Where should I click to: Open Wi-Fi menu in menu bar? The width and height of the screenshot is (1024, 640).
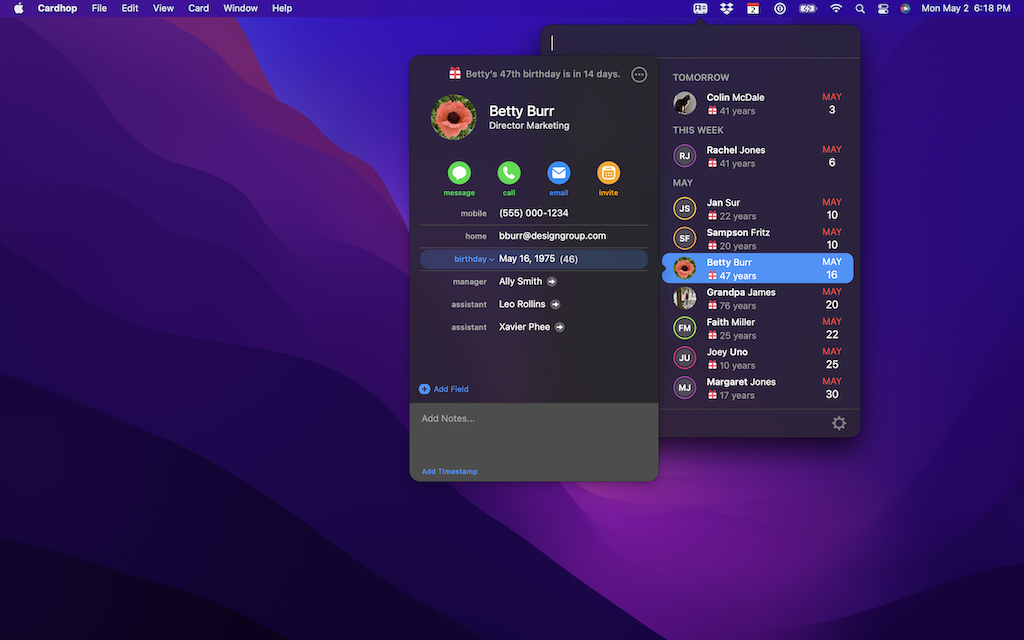(836, 8)
